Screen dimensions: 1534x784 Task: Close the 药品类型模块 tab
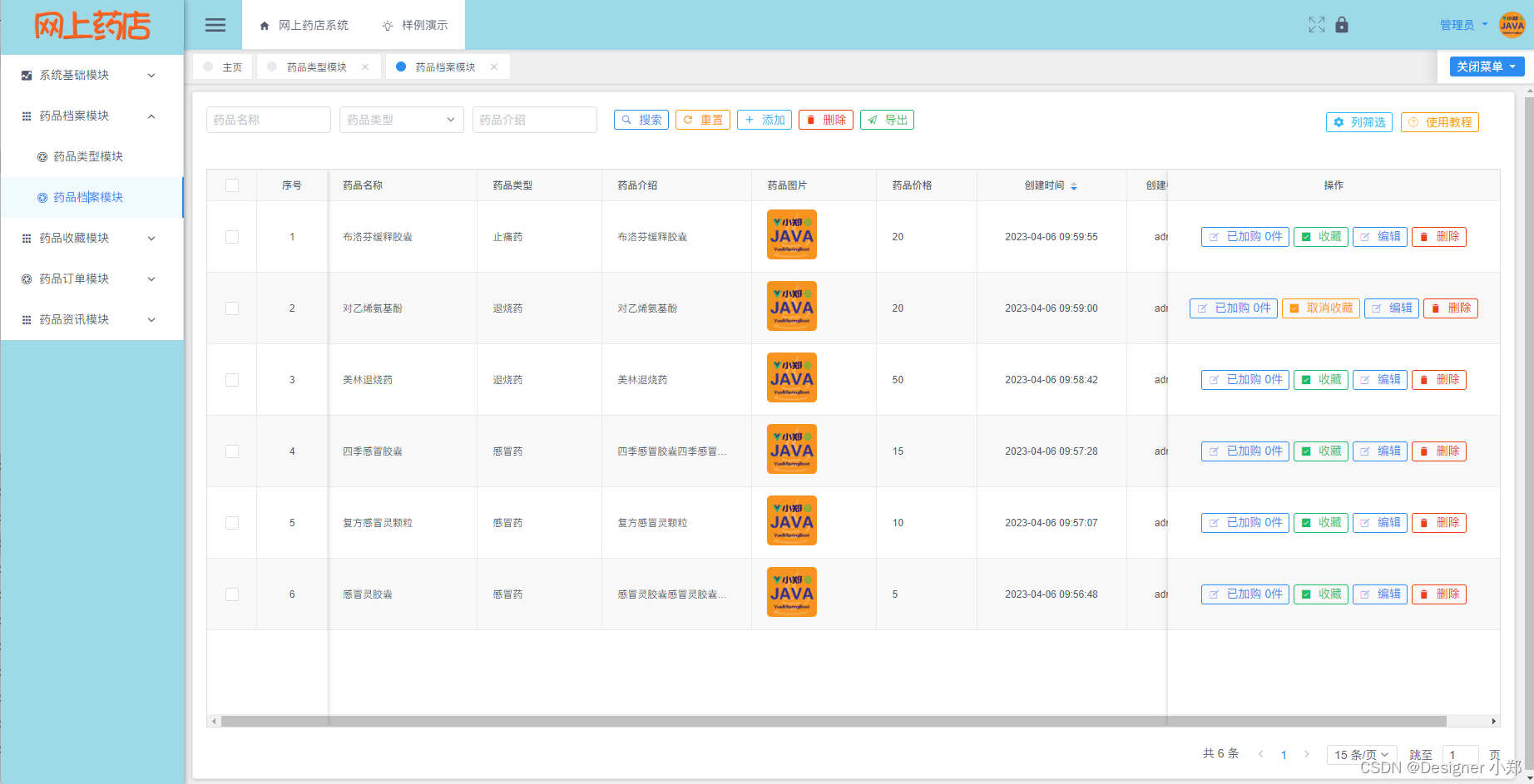(365, 67)
